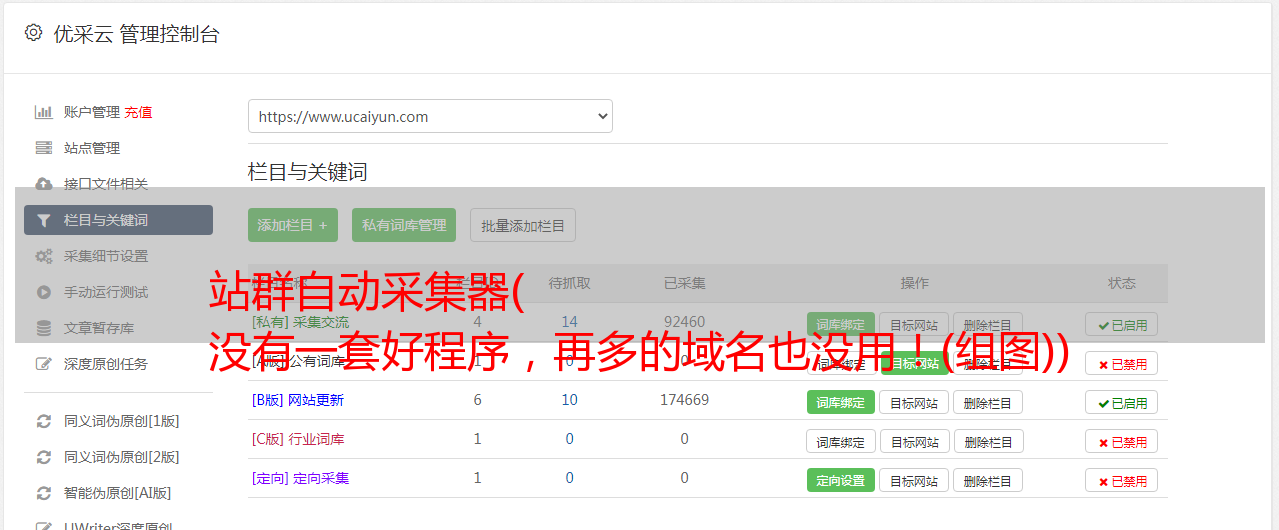Toggle 已启用 status for 采集交流 row
The height and width of the screenshot is (530, 1279).
1122,324
